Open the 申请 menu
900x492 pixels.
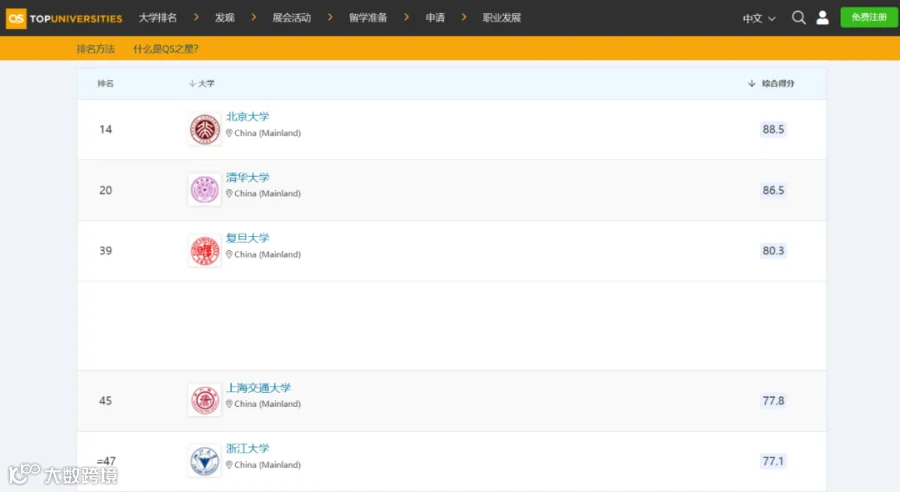pos(435,18)
